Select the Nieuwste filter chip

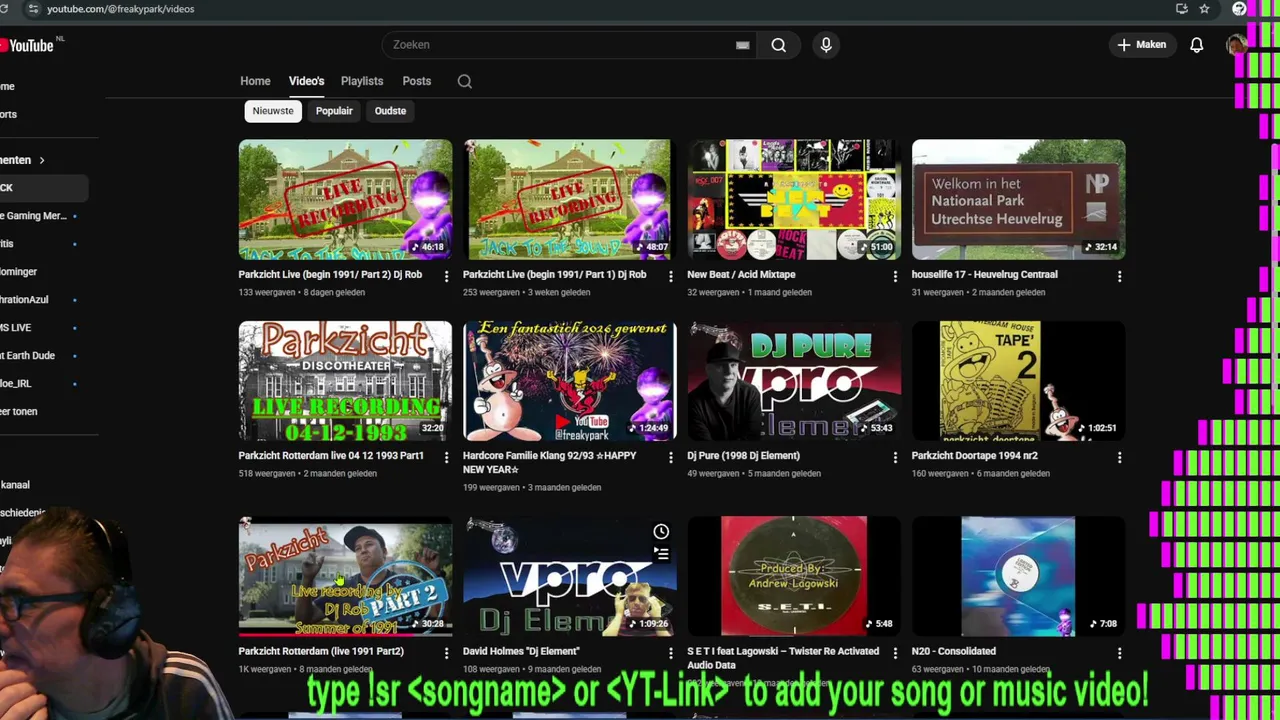(x=273, y=111)
